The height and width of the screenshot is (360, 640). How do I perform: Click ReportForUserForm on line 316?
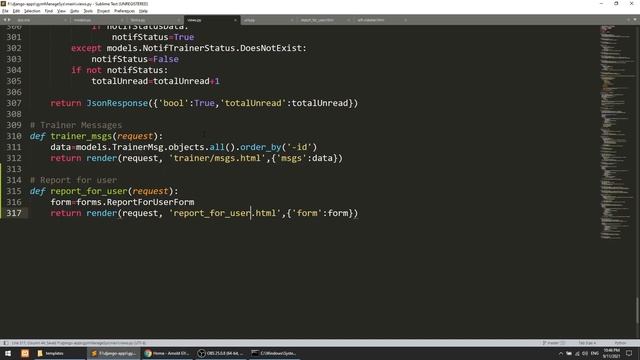150,202
